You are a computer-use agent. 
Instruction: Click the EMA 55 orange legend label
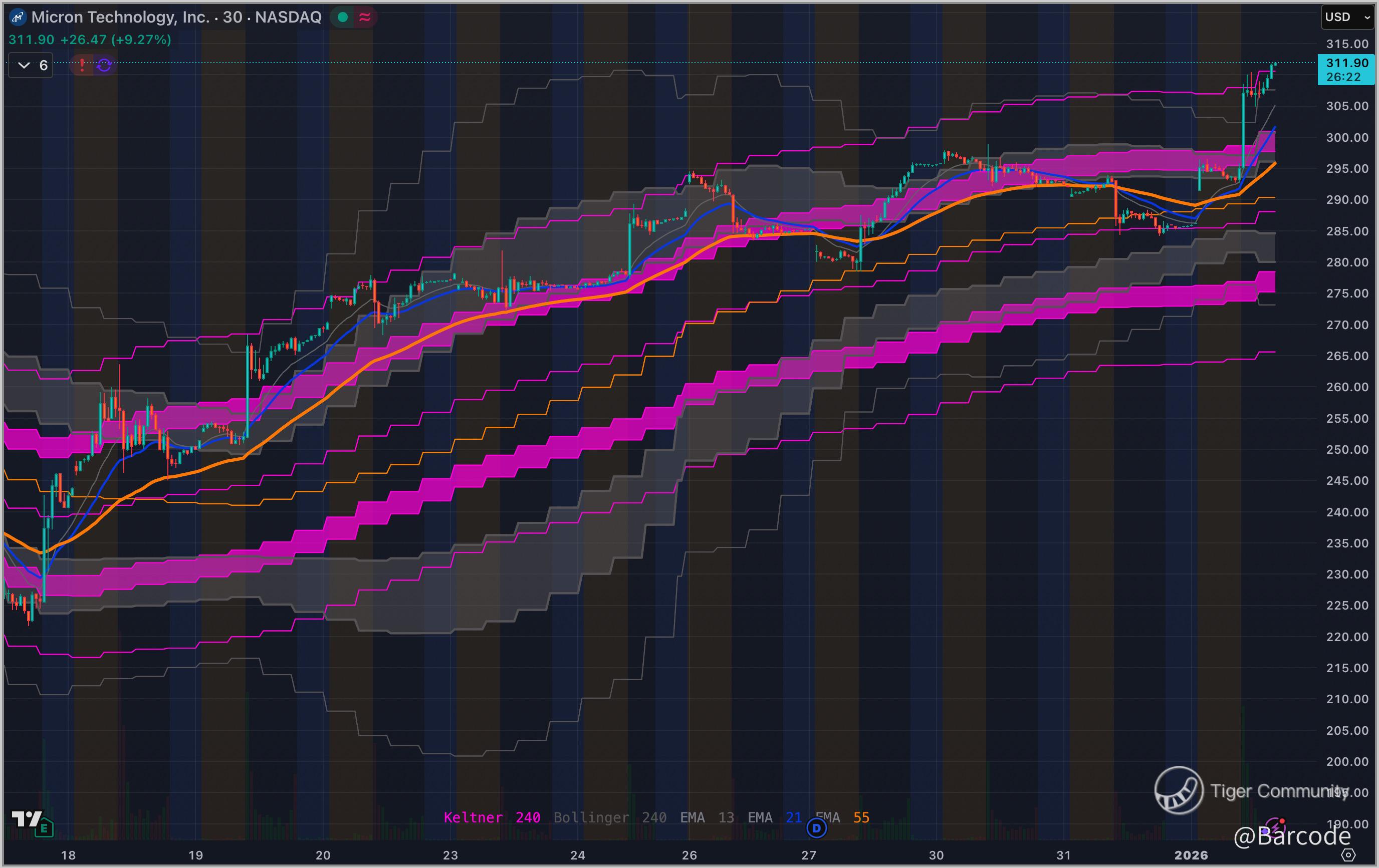[842, 817]
